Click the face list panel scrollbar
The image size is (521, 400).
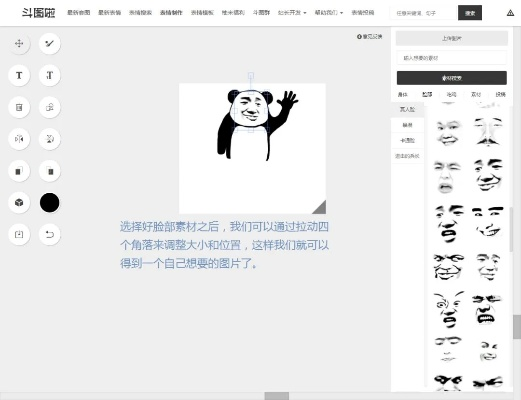tap(511, 229)
